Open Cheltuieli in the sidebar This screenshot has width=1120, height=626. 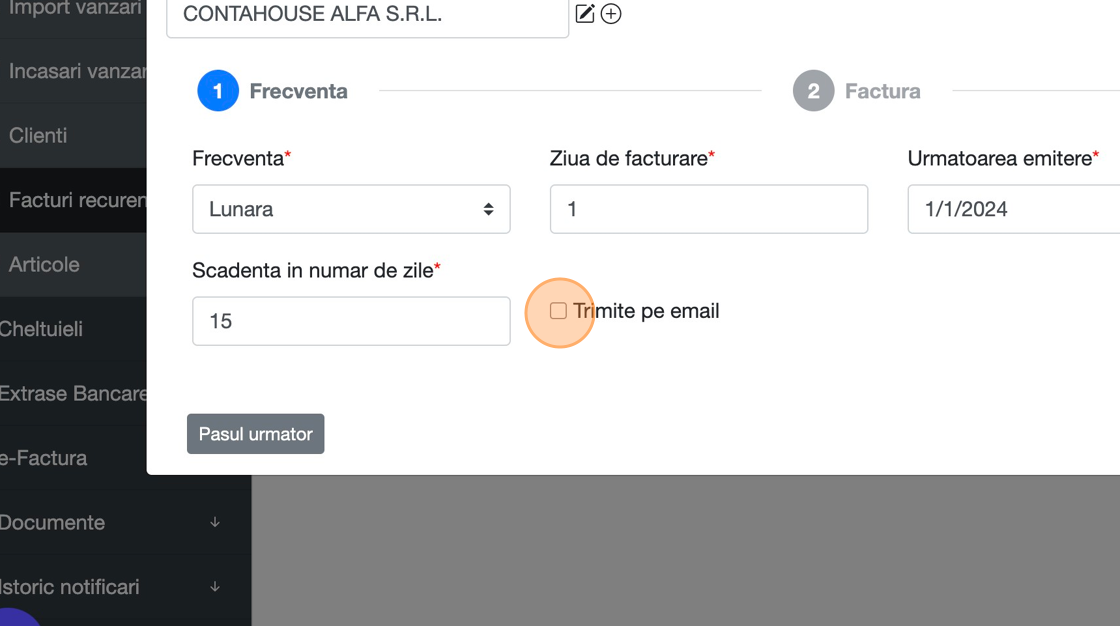coord(42,329)
